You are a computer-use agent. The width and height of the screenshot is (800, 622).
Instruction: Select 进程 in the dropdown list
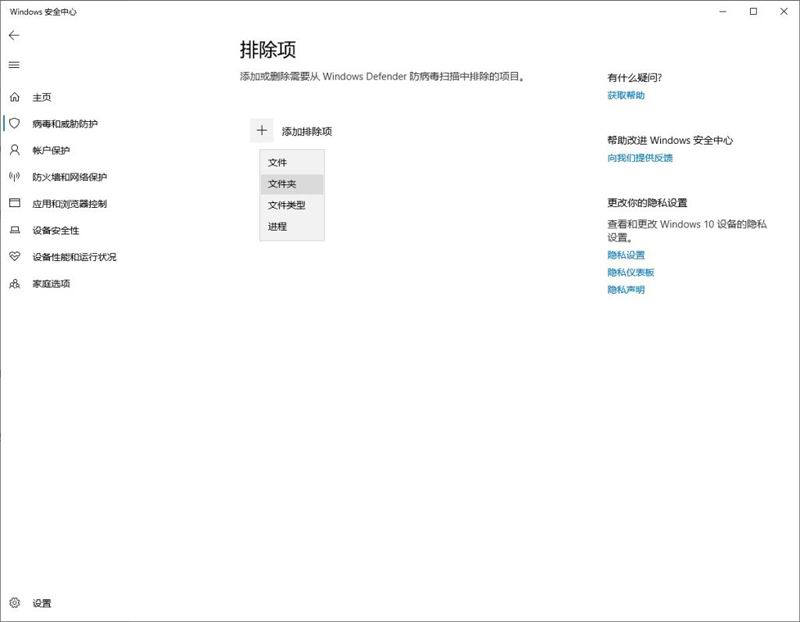(x=278, y=227)
